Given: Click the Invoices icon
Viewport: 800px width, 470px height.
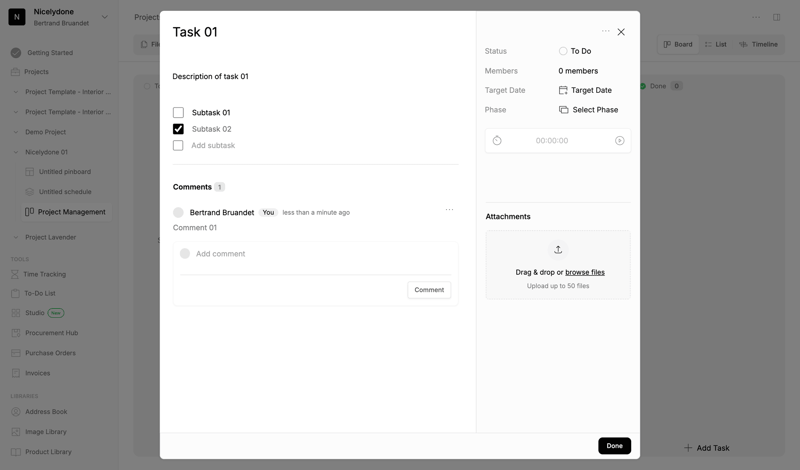Looking at the screenshot, I should (x=16, y=373).
